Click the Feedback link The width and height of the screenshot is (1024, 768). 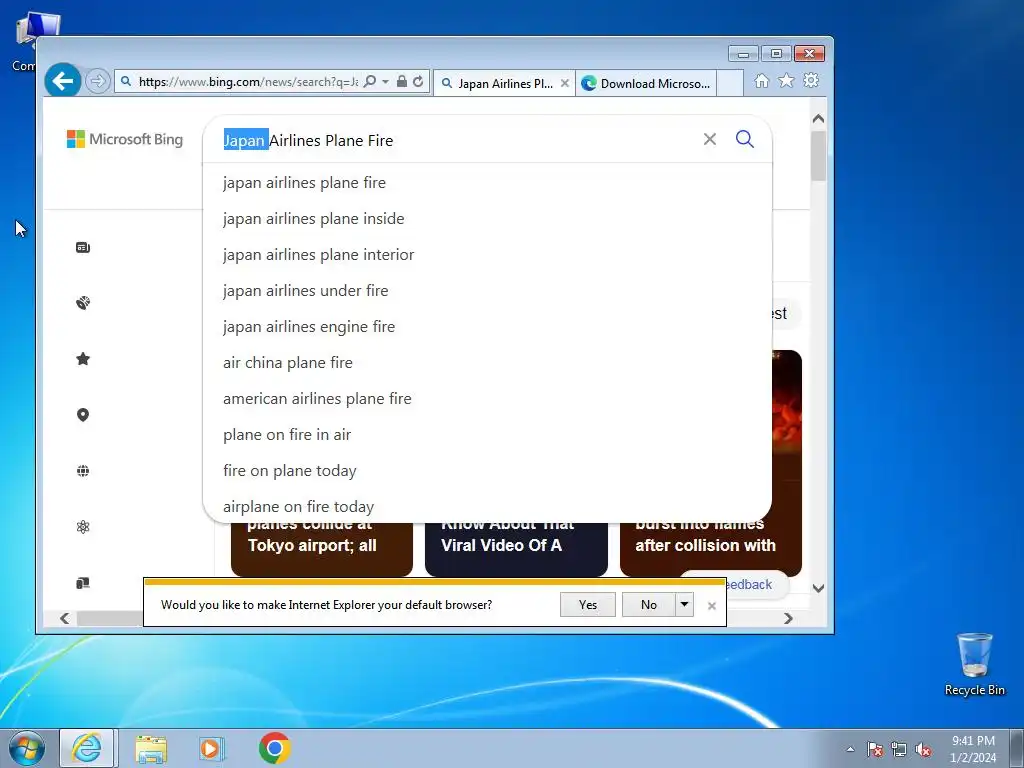(x=749, y=584)
